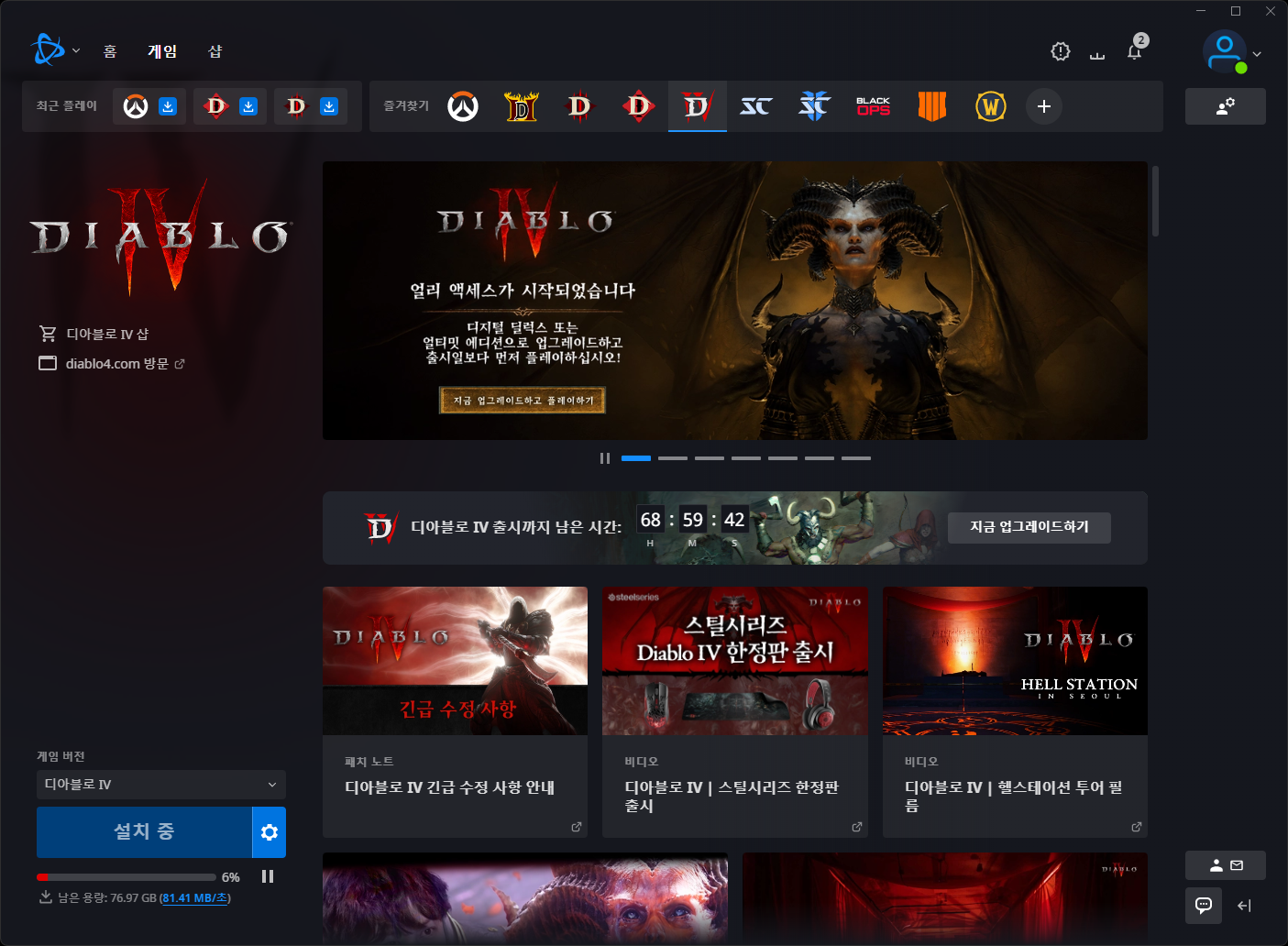Click the 지금 업그레이드하기 button
Viewport: 1288px width, 946px height.
coord(1029,527)
